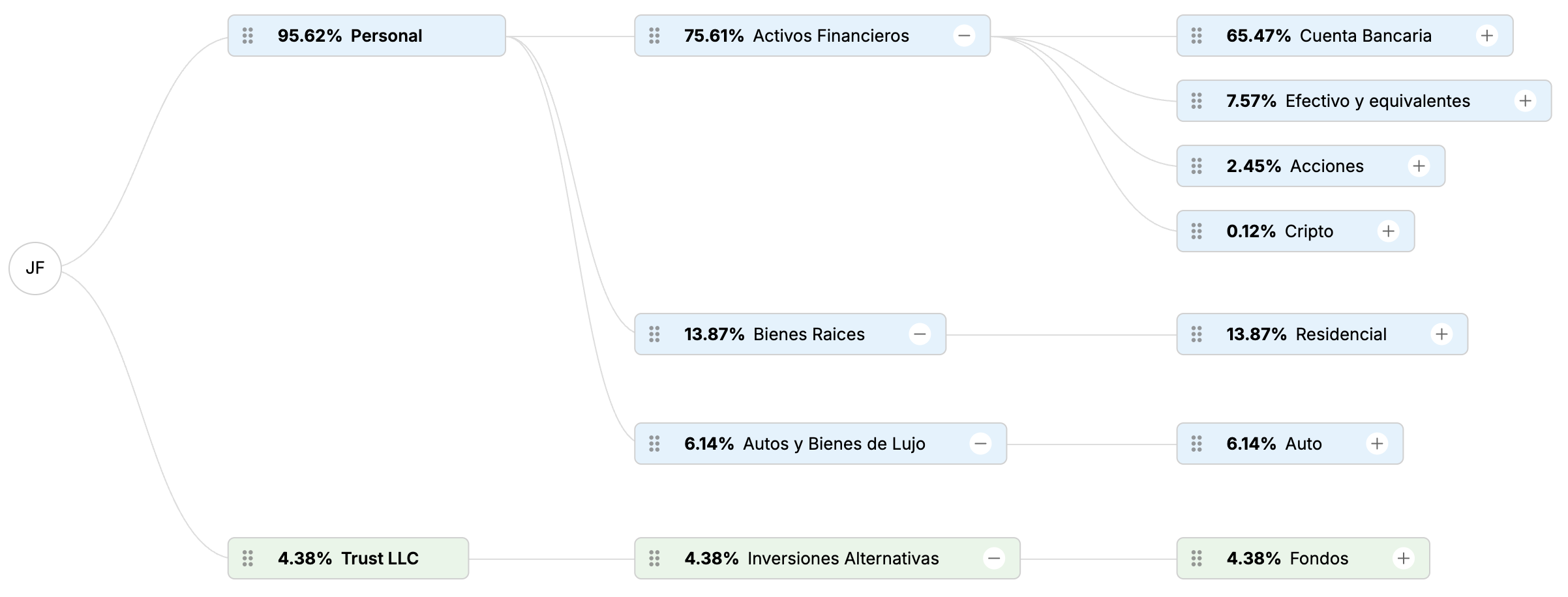Select the Trust LLC entity label
This screenshot has width=1568, height=597.
[x=380, y=559]
